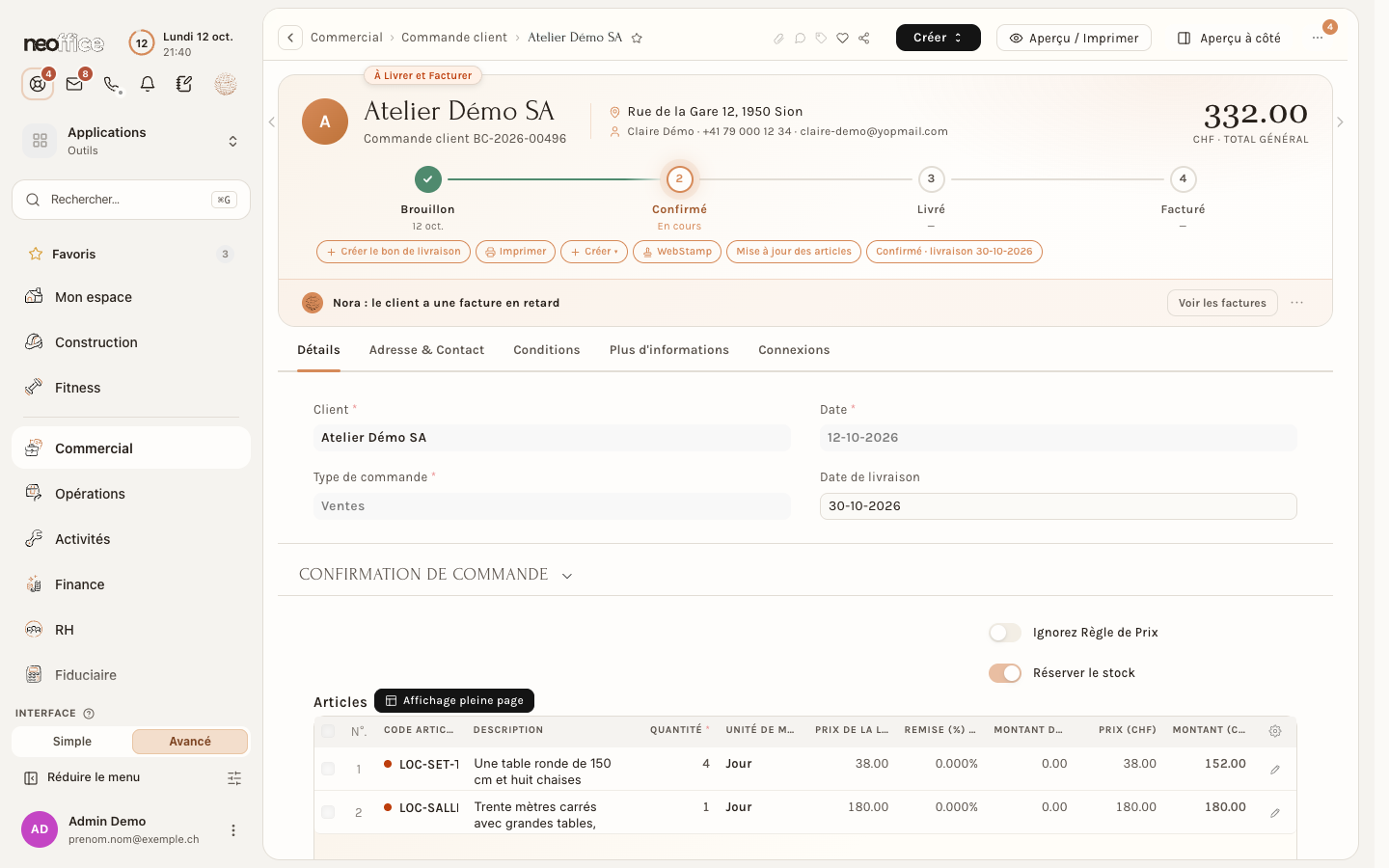
Task: Open the comments bubble icon
Action: click(x=800, y=39)
